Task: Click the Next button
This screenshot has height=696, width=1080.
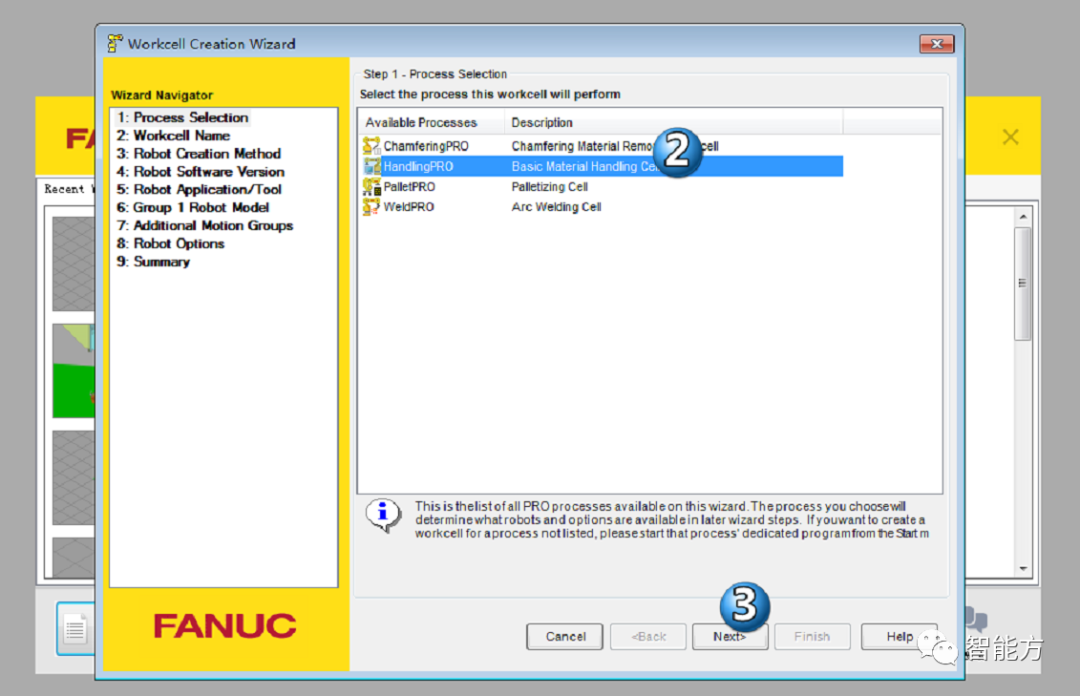Action: (729, 637)
